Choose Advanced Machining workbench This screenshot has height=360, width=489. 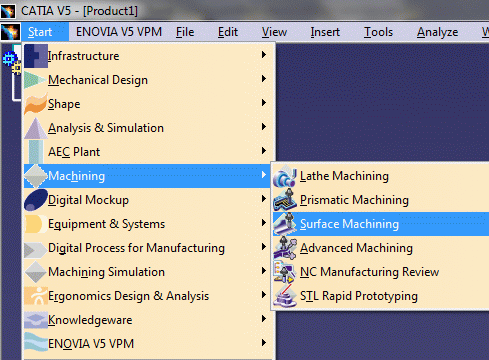pyautogui.click(x=381, y=248)
